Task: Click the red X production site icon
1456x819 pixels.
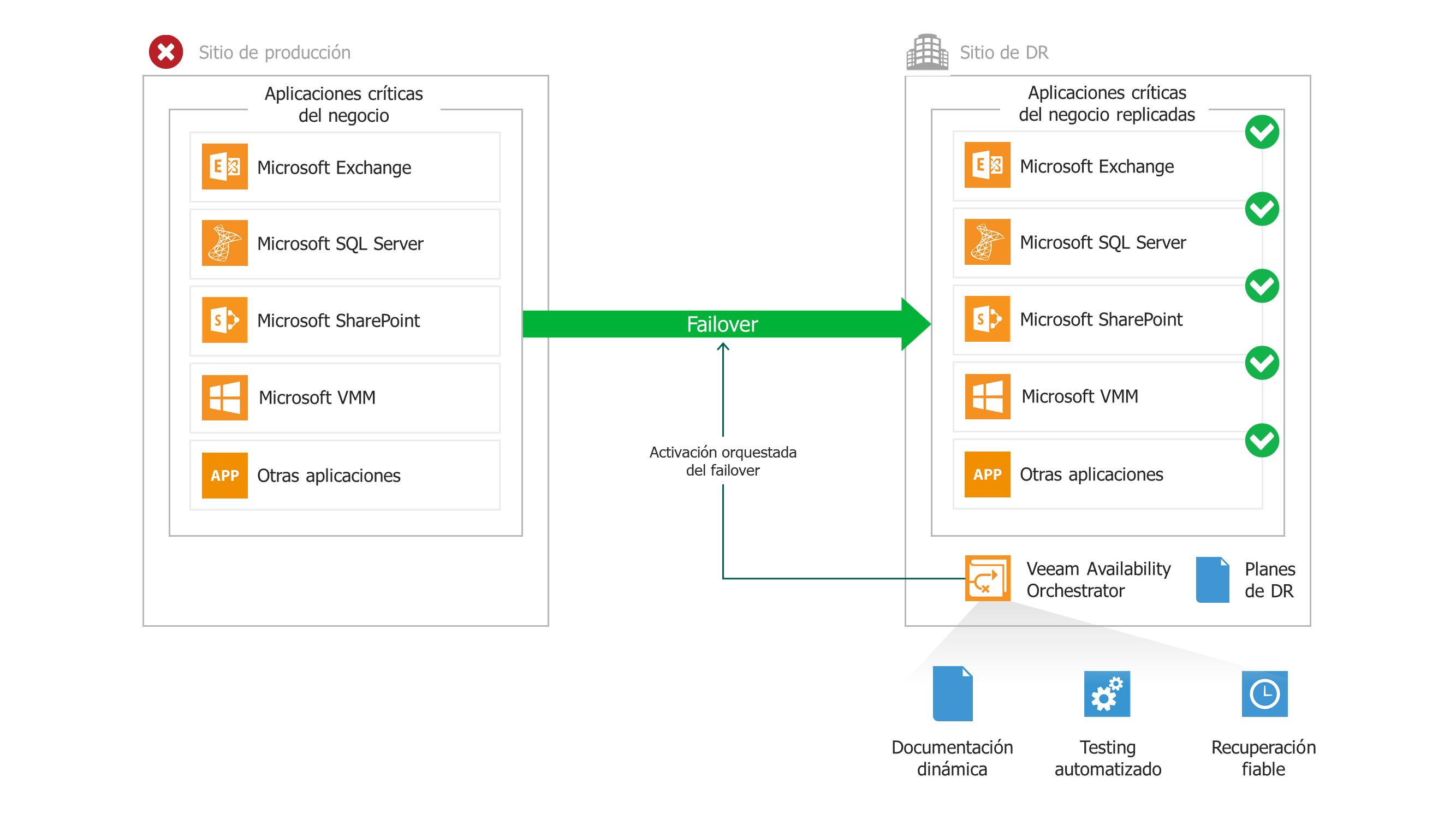Action: click(165, 52)
